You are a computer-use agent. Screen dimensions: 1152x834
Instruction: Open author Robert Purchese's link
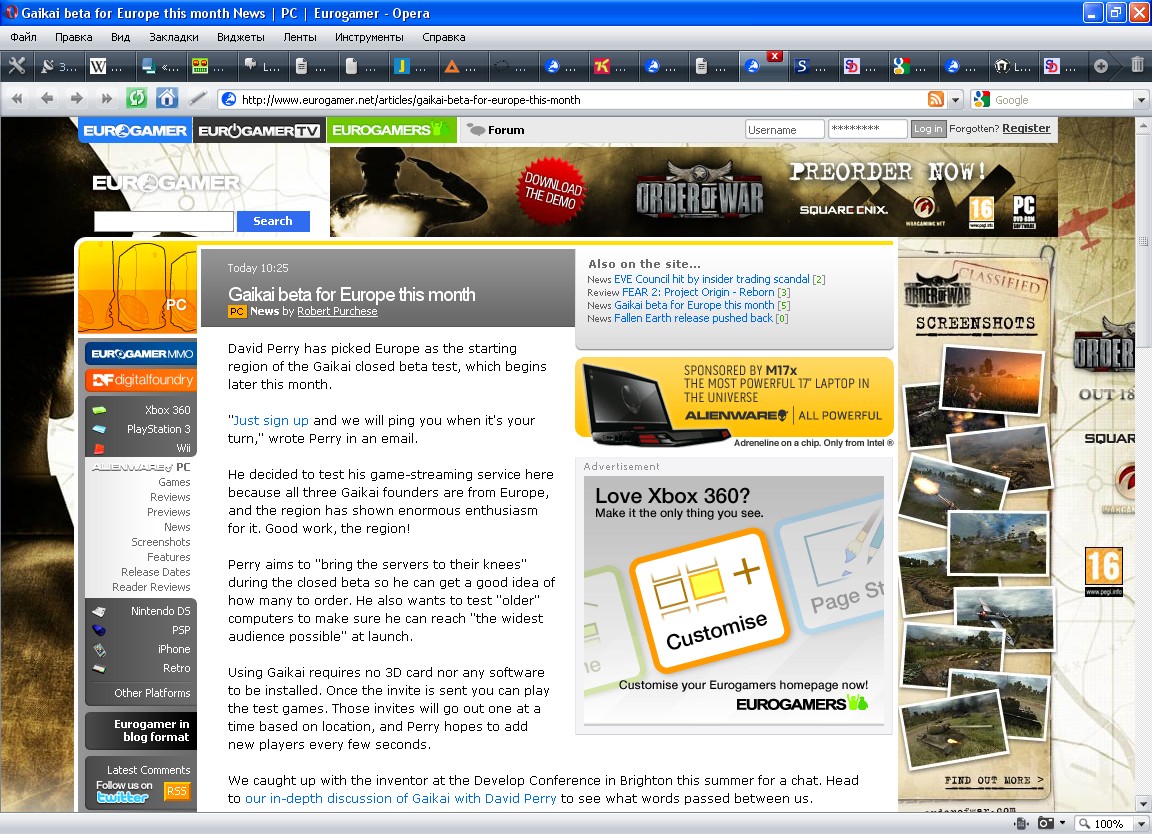coord(337,312)
